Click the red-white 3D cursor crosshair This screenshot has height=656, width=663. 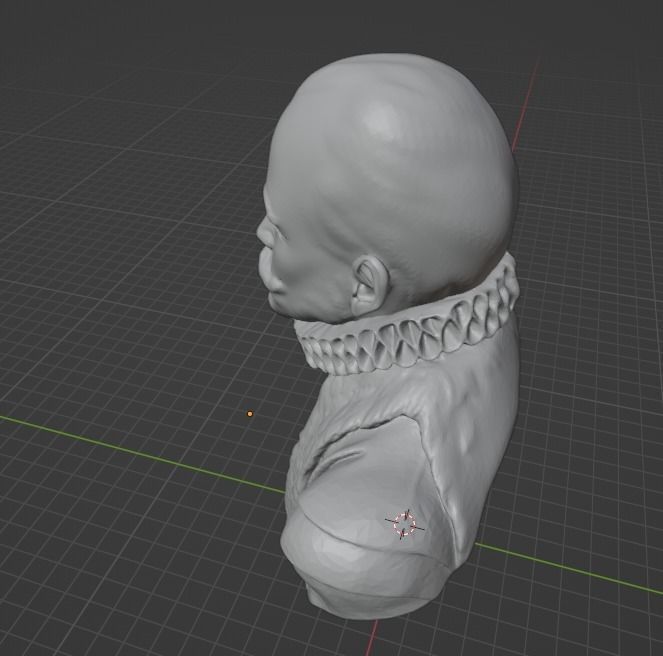click(x=405, y=524)
